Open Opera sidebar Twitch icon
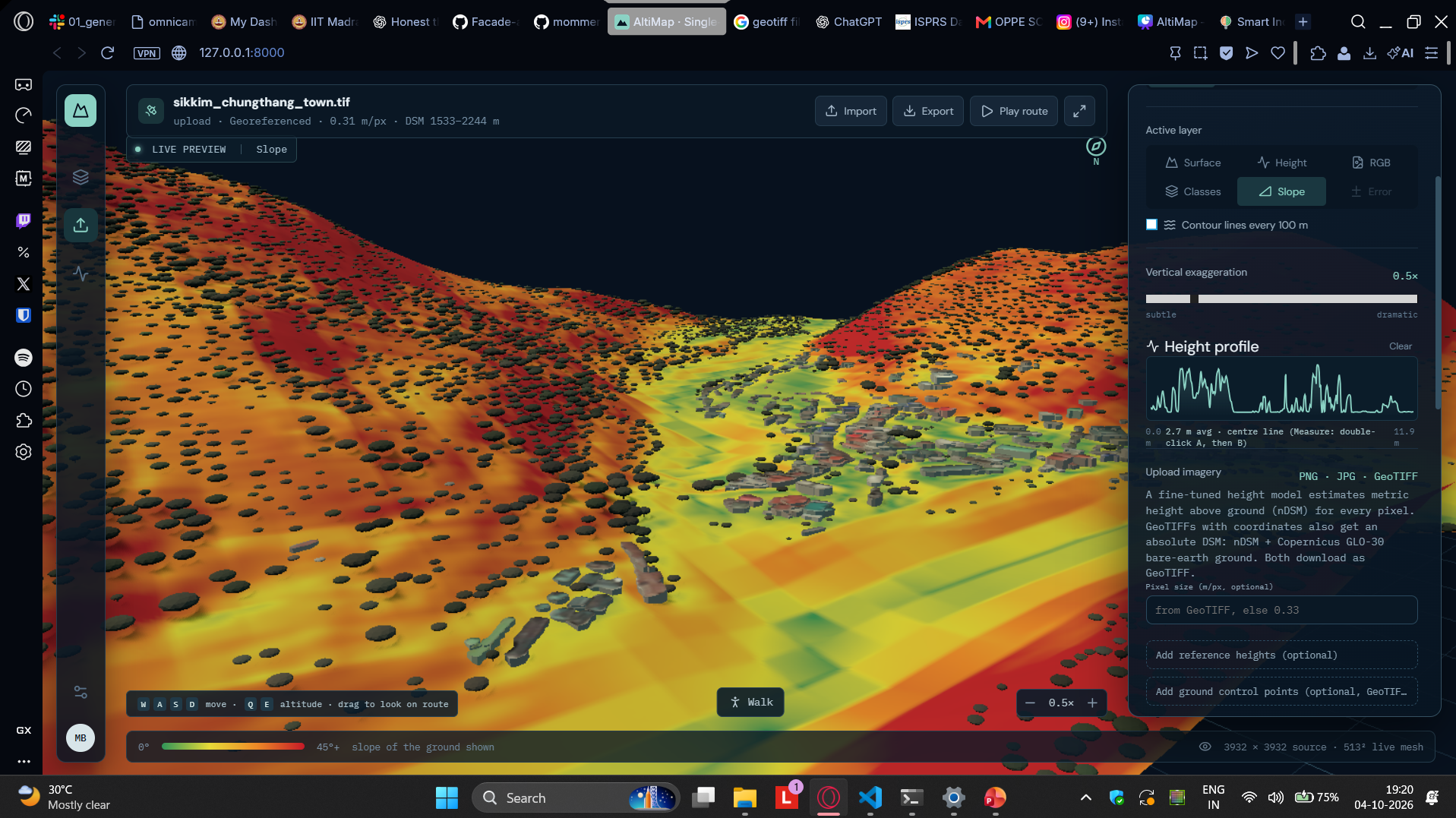 point(24,220)
